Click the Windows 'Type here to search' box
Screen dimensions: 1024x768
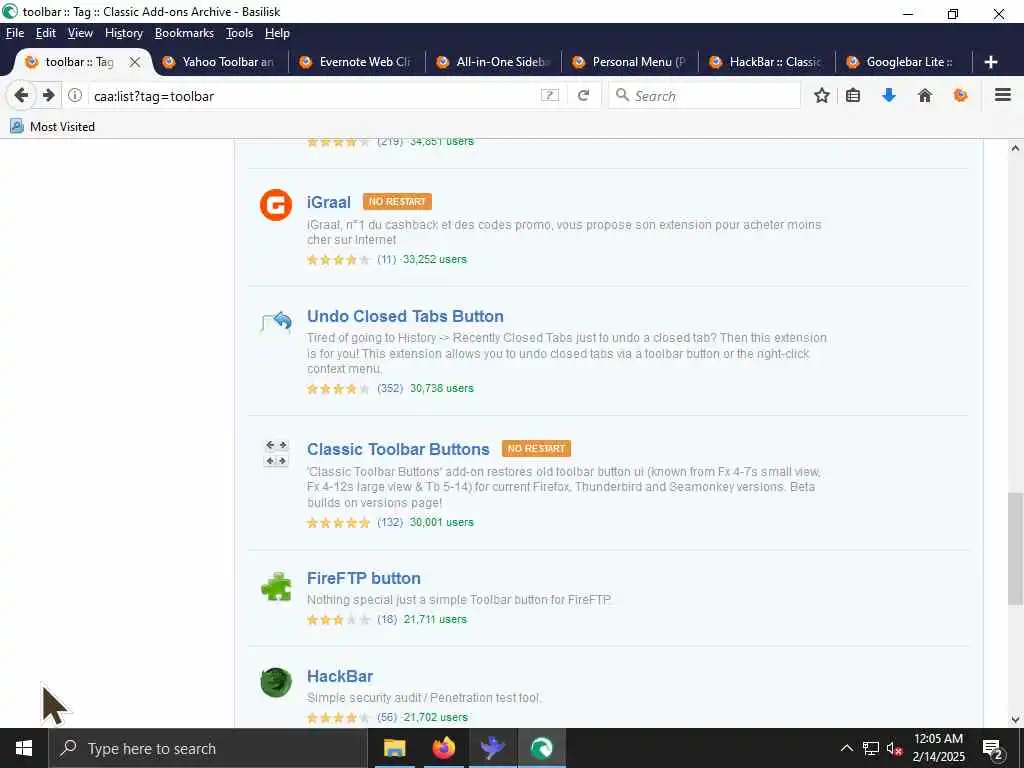click(x=208, y=748)
